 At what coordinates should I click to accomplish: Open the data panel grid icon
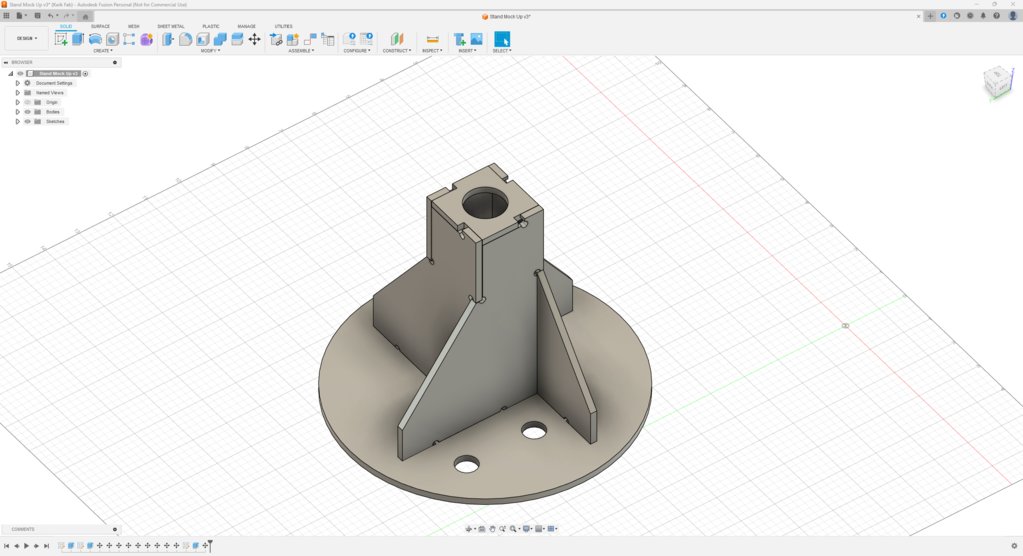point(7,16)
